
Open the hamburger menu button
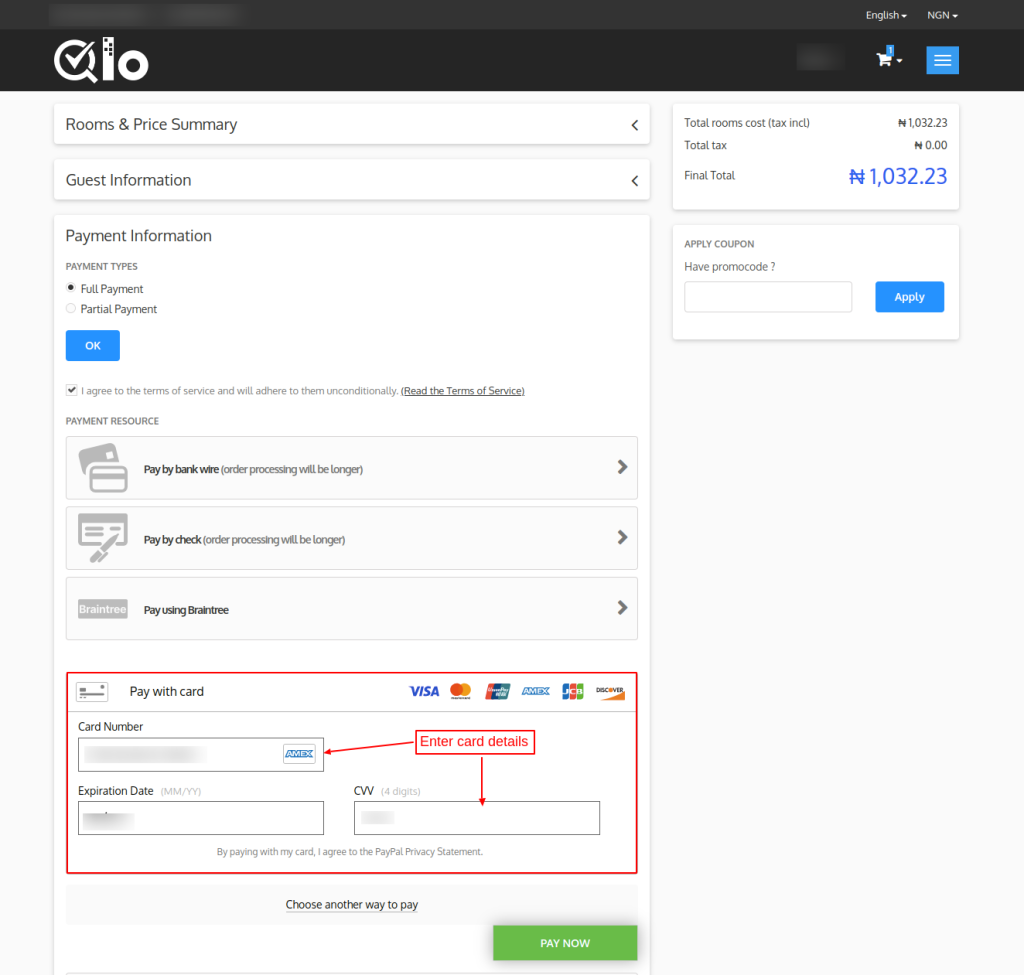pyautogui.click(x=942, y=60)
